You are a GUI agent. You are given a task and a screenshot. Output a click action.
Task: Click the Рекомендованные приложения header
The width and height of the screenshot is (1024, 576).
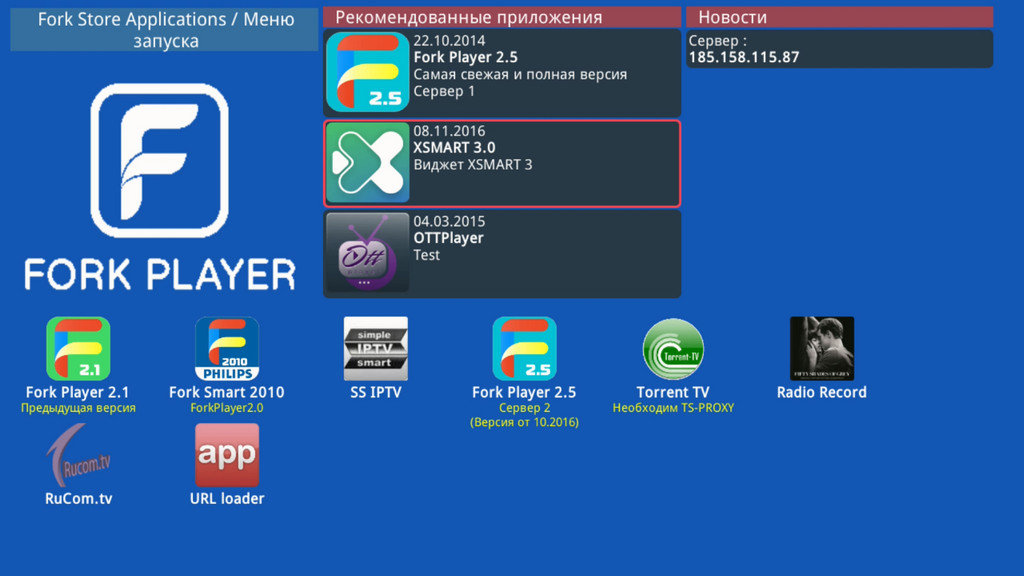(x=500, y=15)
